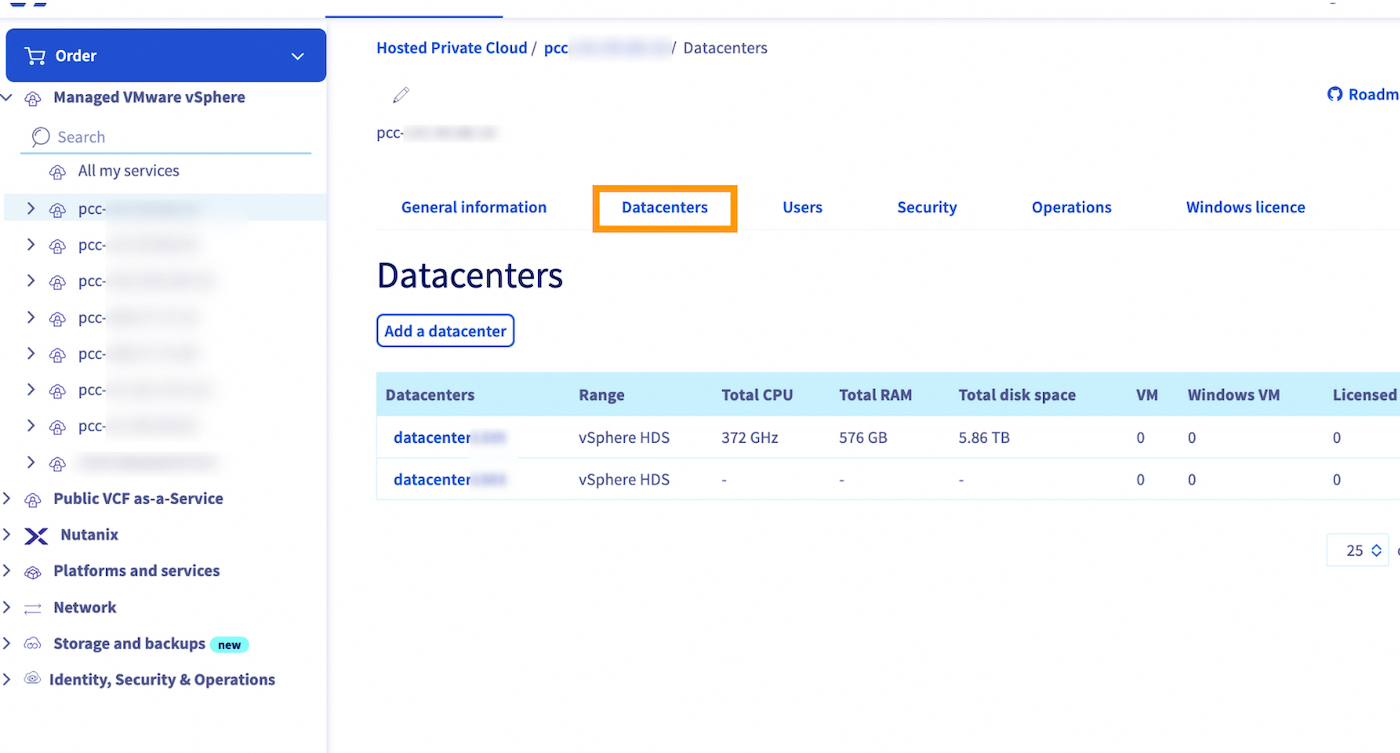Open the Order dropdown chevron
Image resolution: width=1400 pixels, height=753 pixels.
tap(297, 55)
